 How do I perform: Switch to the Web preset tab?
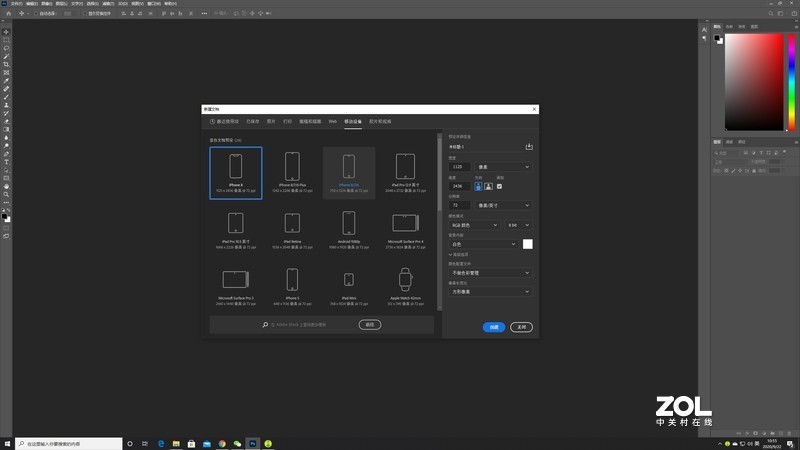click(x=333, y=121)
